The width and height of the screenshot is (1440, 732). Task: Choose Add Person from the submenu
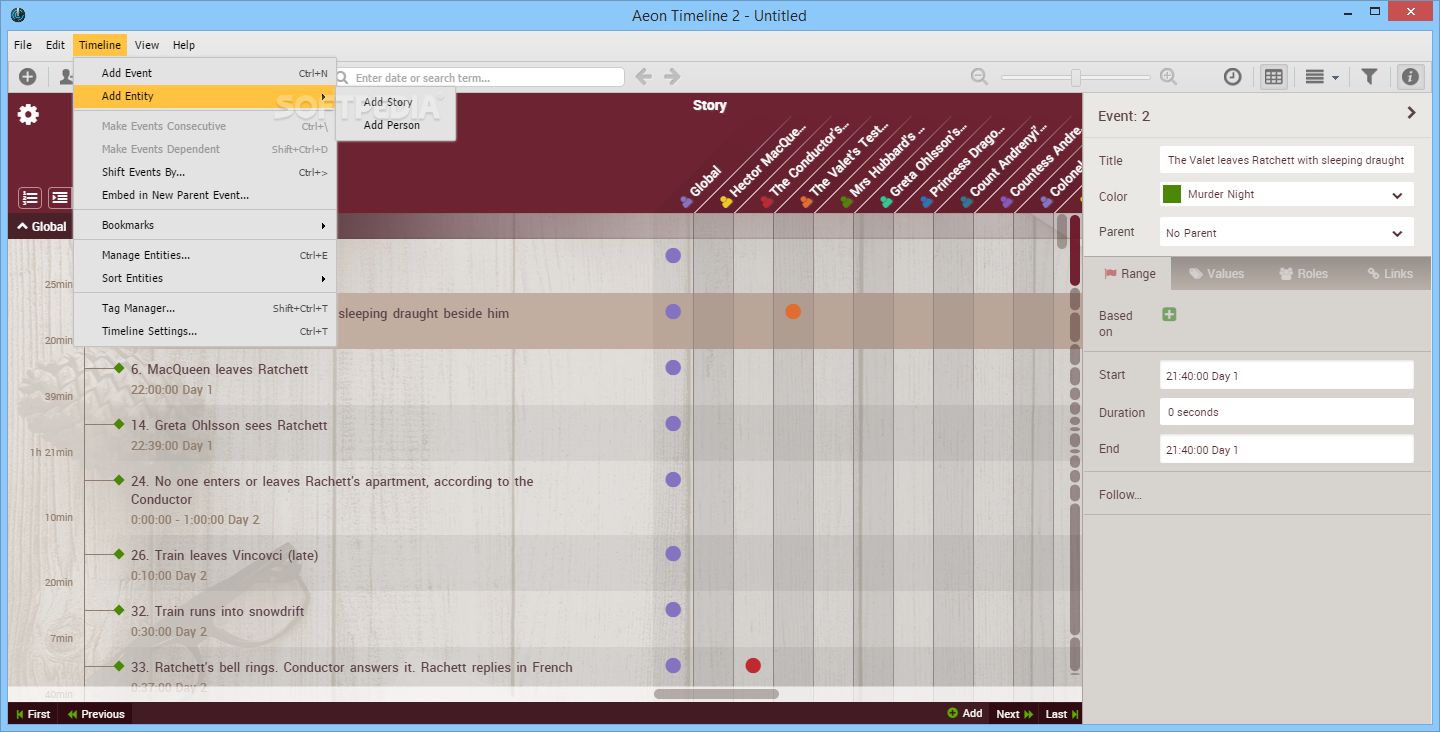(396, 125)
